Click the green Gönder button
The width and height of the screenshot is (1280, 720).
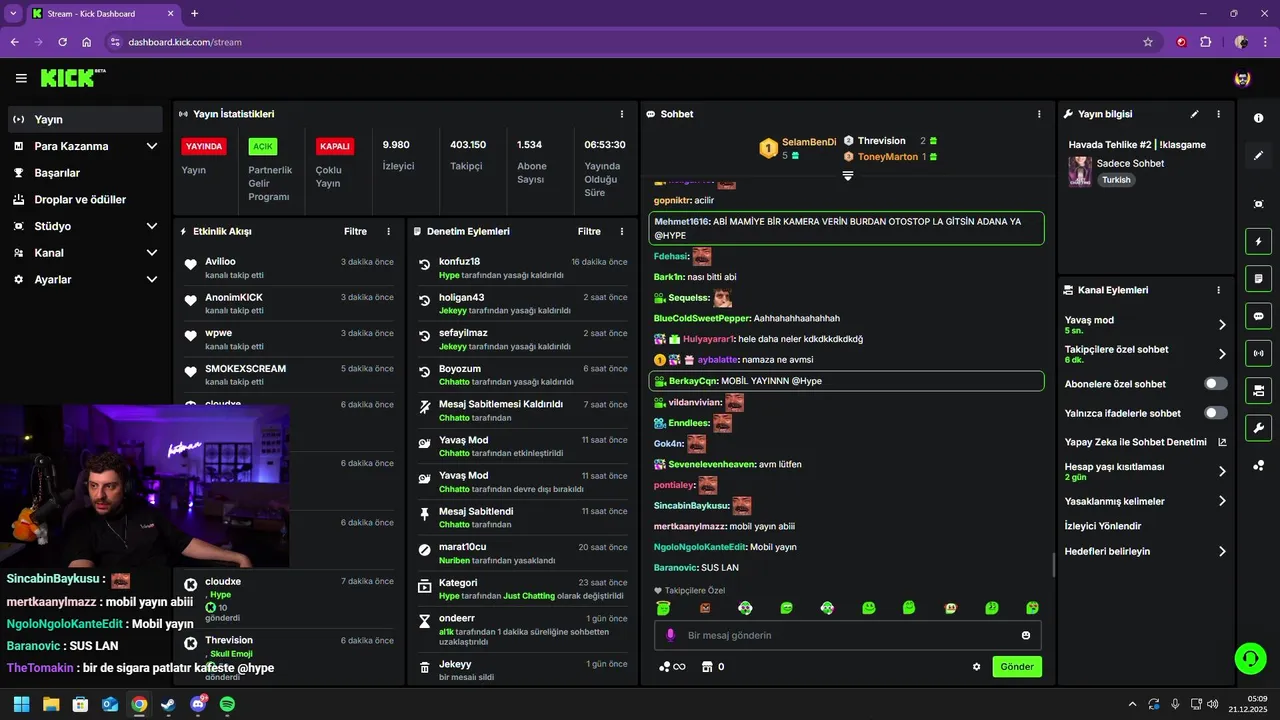click(1017, 667)
